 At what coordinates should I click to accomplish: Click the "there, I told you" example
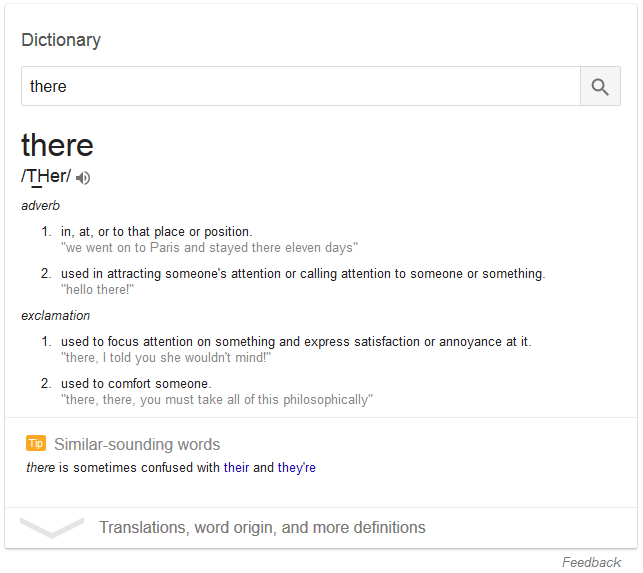tap(166, 357)
